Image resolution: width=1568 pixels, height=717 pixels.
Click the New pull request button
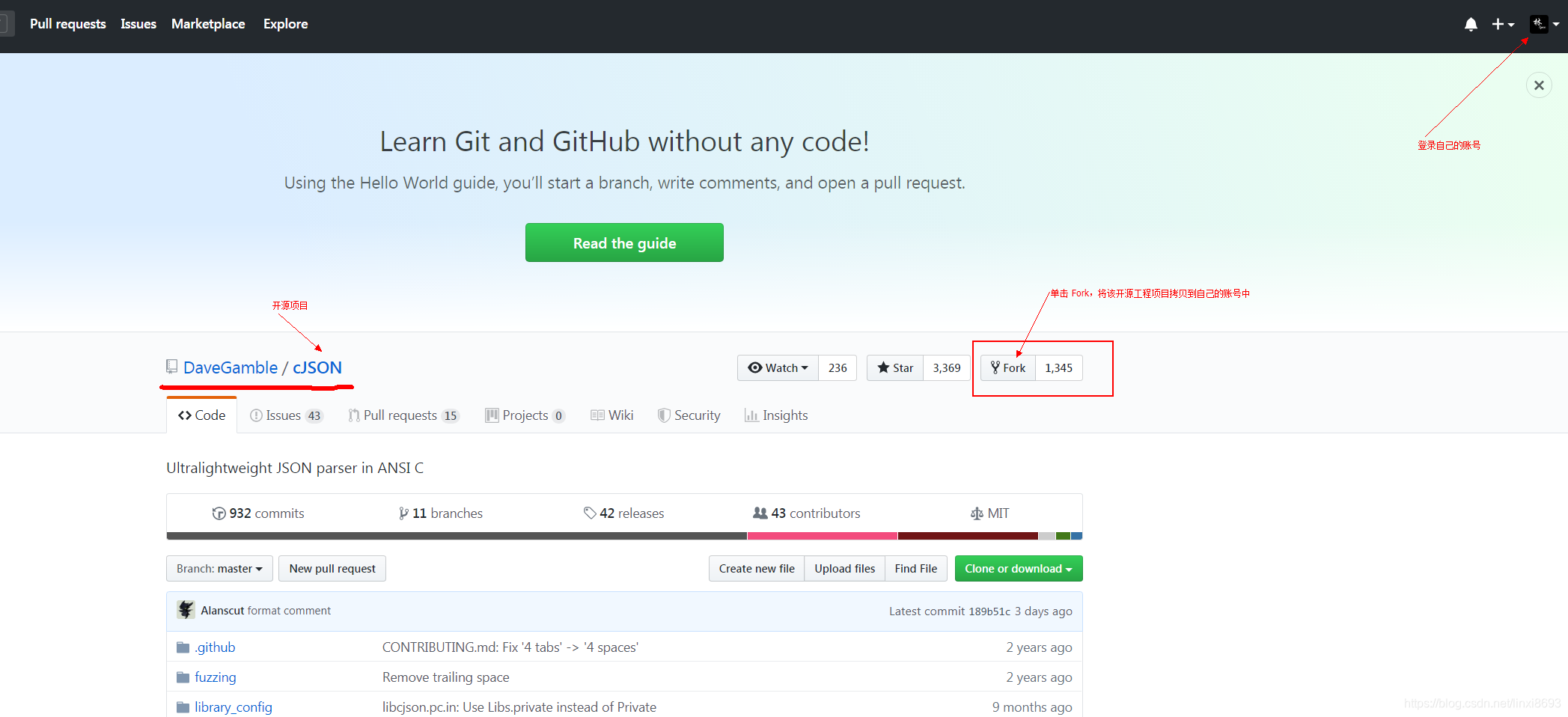click(332, 568)
